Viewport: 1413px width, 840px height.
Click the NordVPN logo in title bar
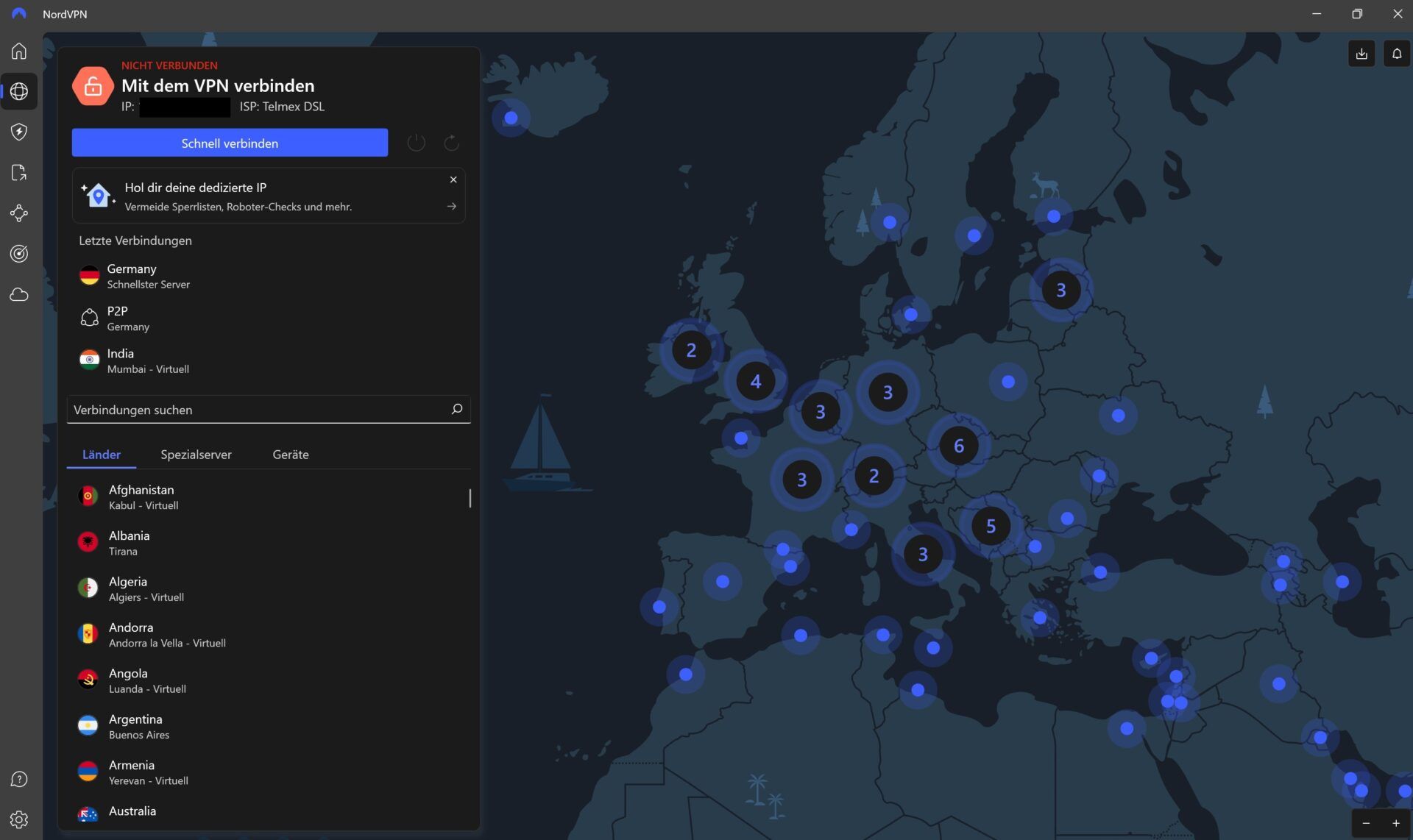tap(18, 14)
